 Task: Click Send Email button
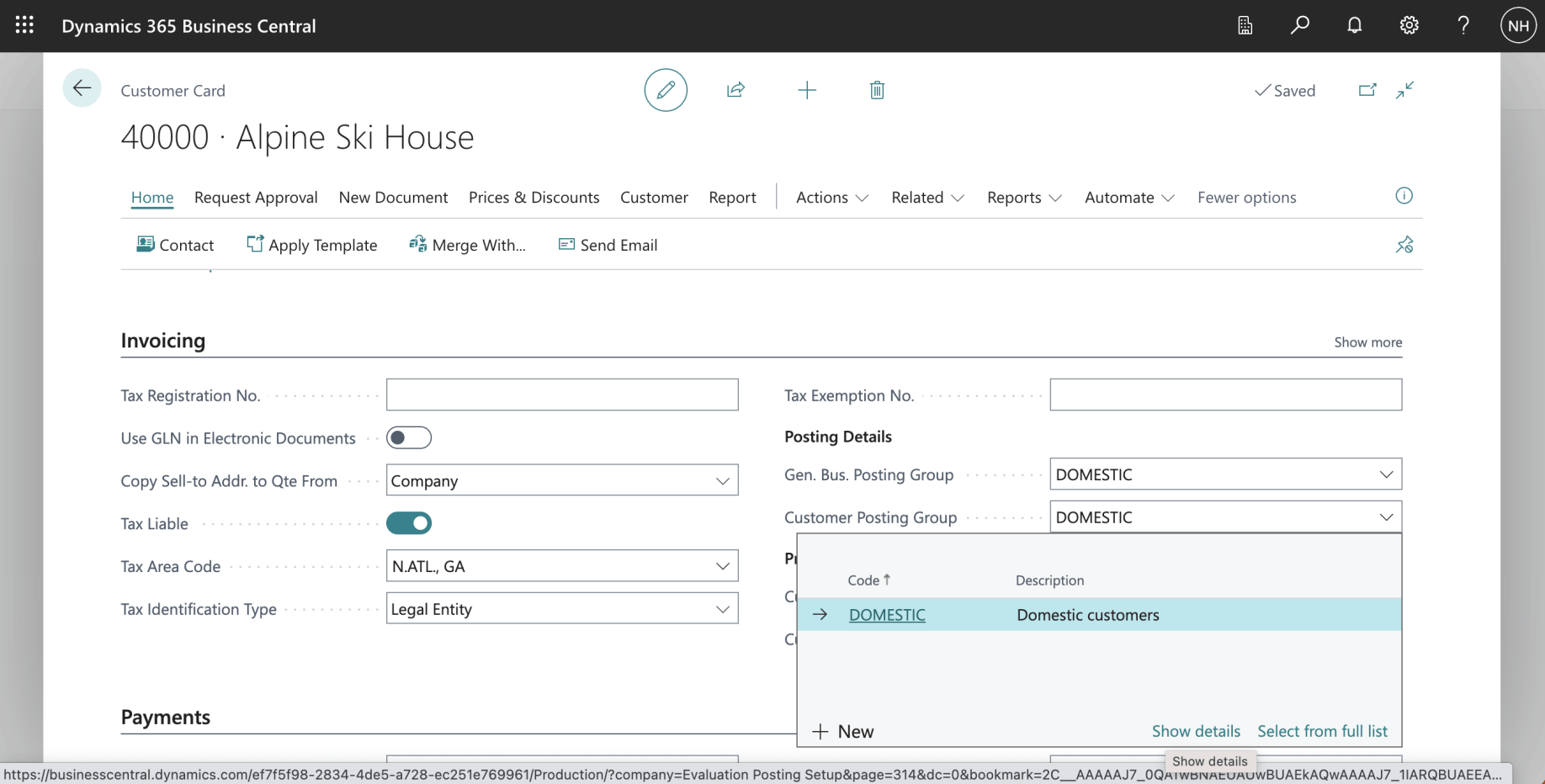pyautogui.click(x=608, y=245)
